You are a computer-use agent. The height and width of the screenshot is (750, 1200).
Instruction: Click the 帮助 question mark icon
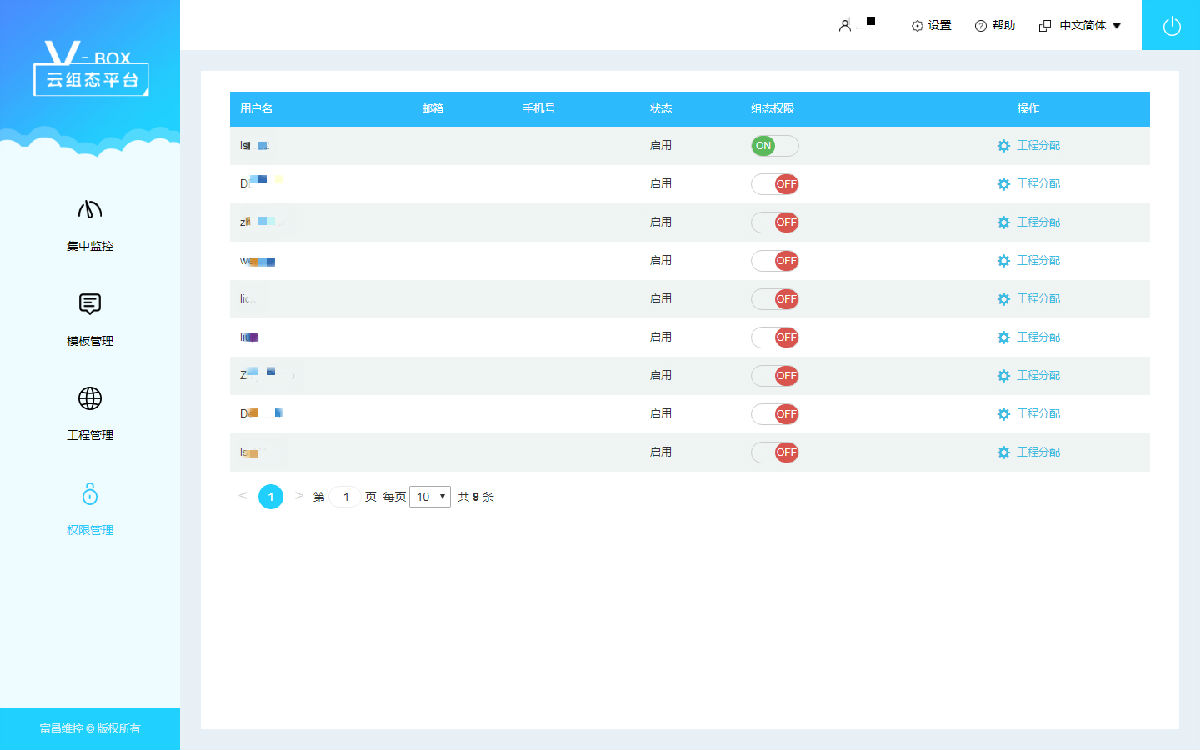980,26
